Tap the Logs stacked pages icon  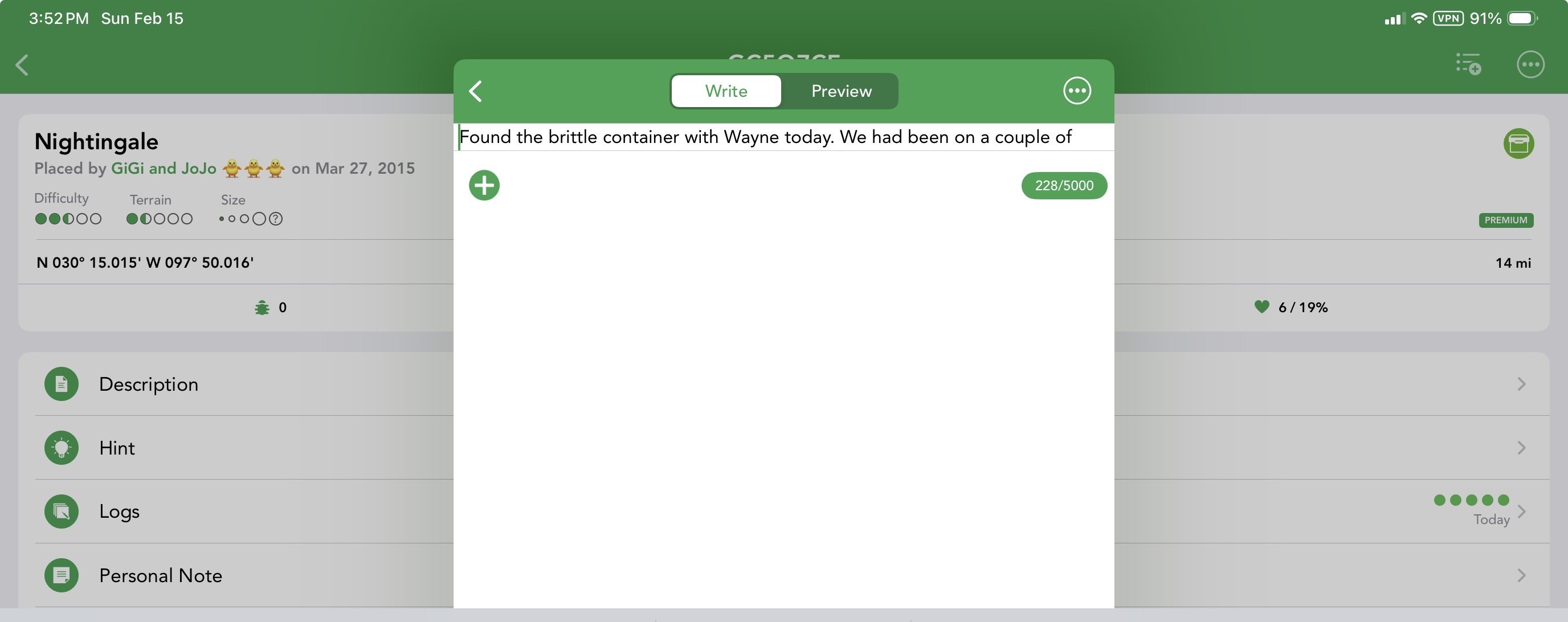(62, 511)
